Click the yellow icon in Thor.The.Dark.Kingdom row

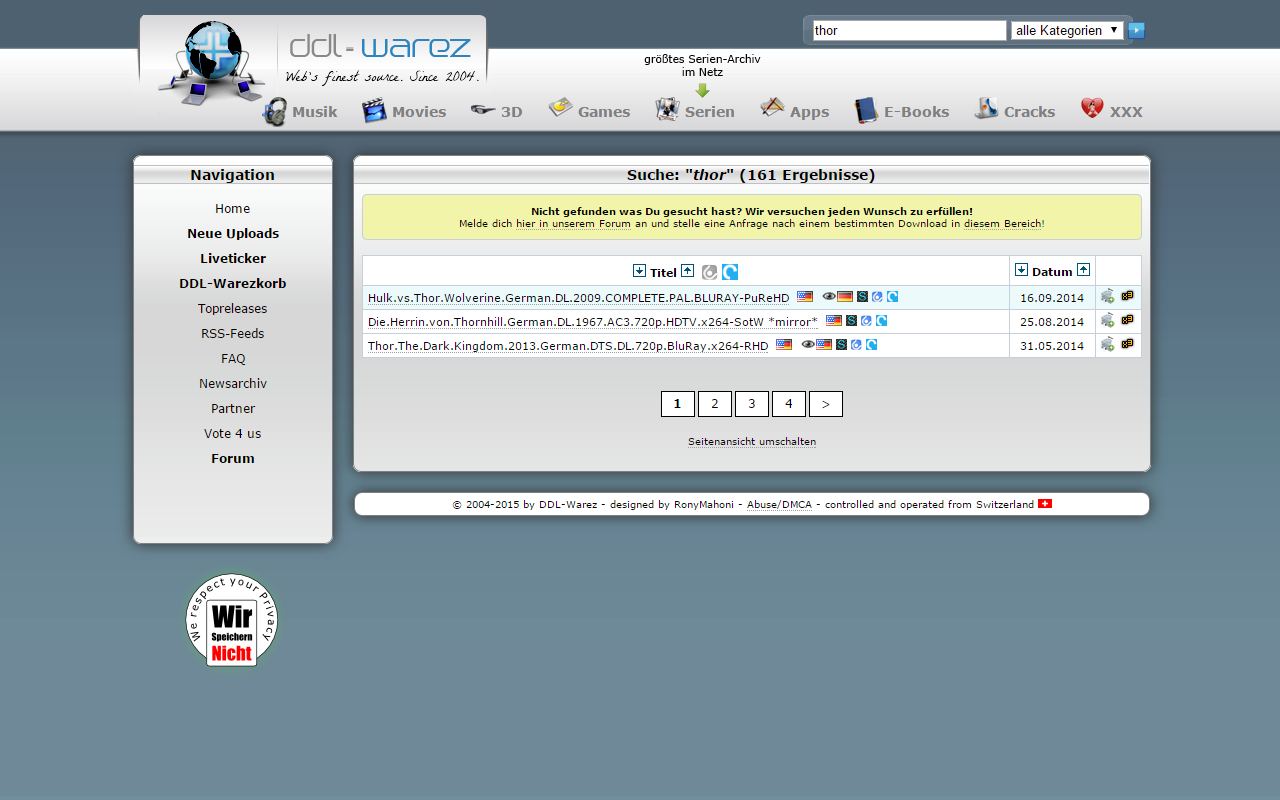coord(1128,344)
